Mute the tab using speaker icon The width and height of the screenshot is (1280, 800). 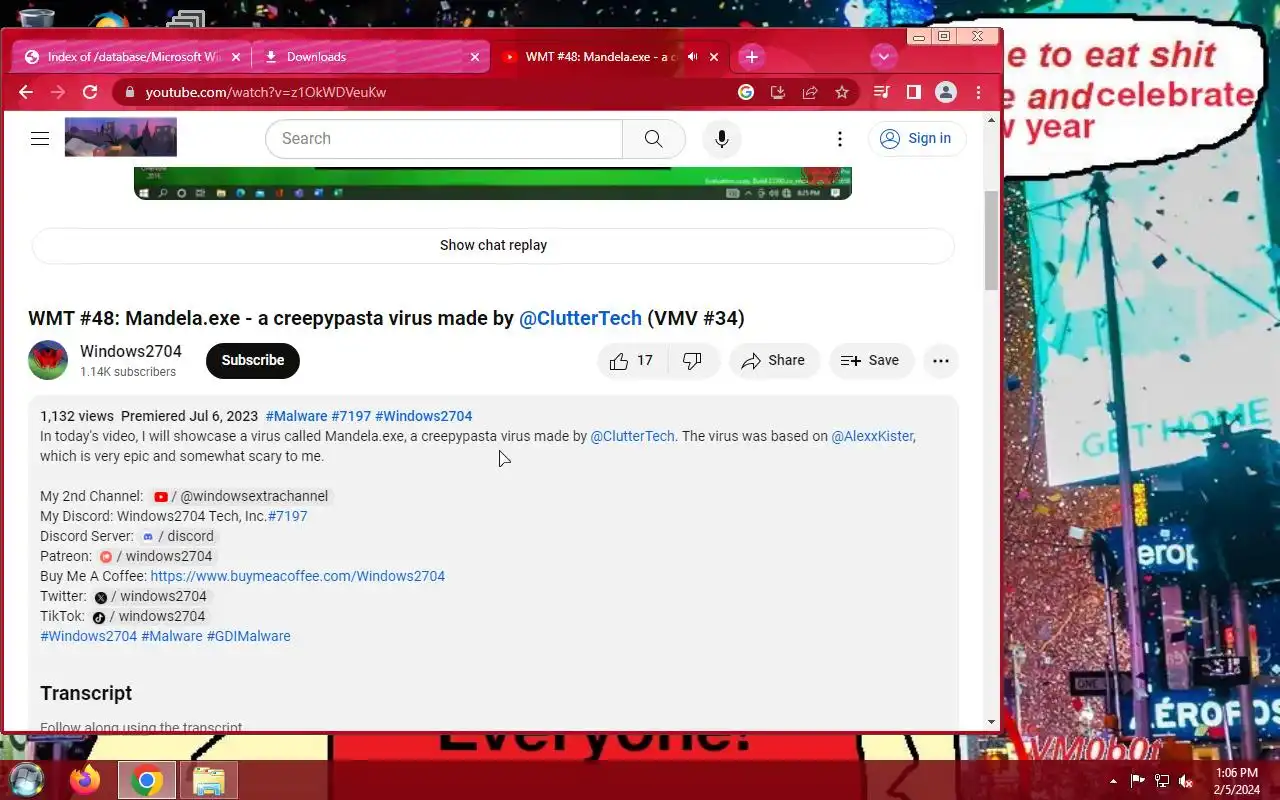click(693, 57)
